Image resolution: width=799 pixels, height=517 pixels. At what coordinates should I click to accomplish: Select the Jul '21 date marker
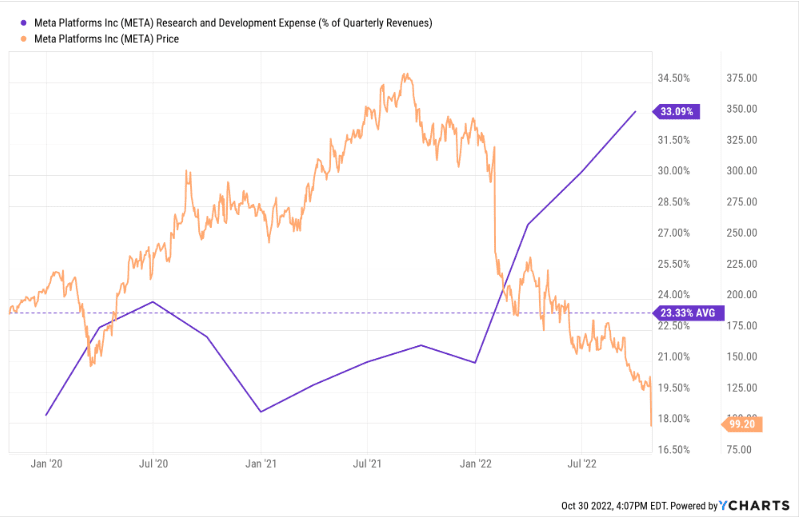pyautogui.click(x=367, y=464)
